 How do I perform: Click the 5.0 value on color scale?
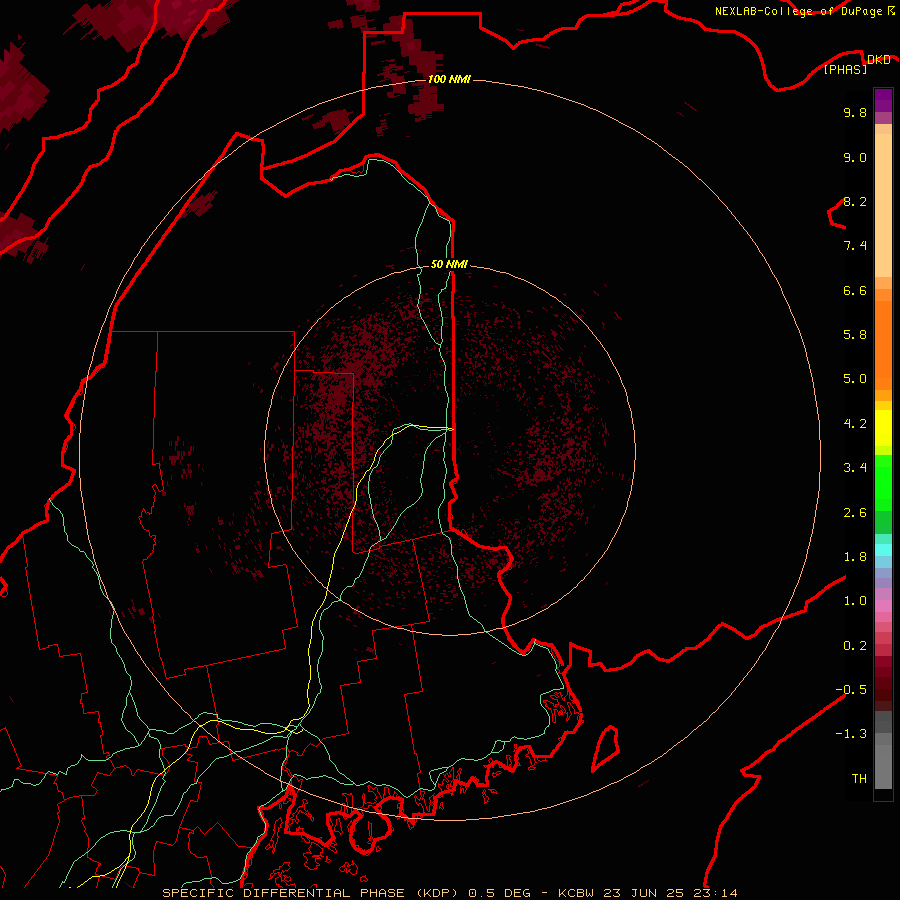pyautogui.click(x=855, y=379)
